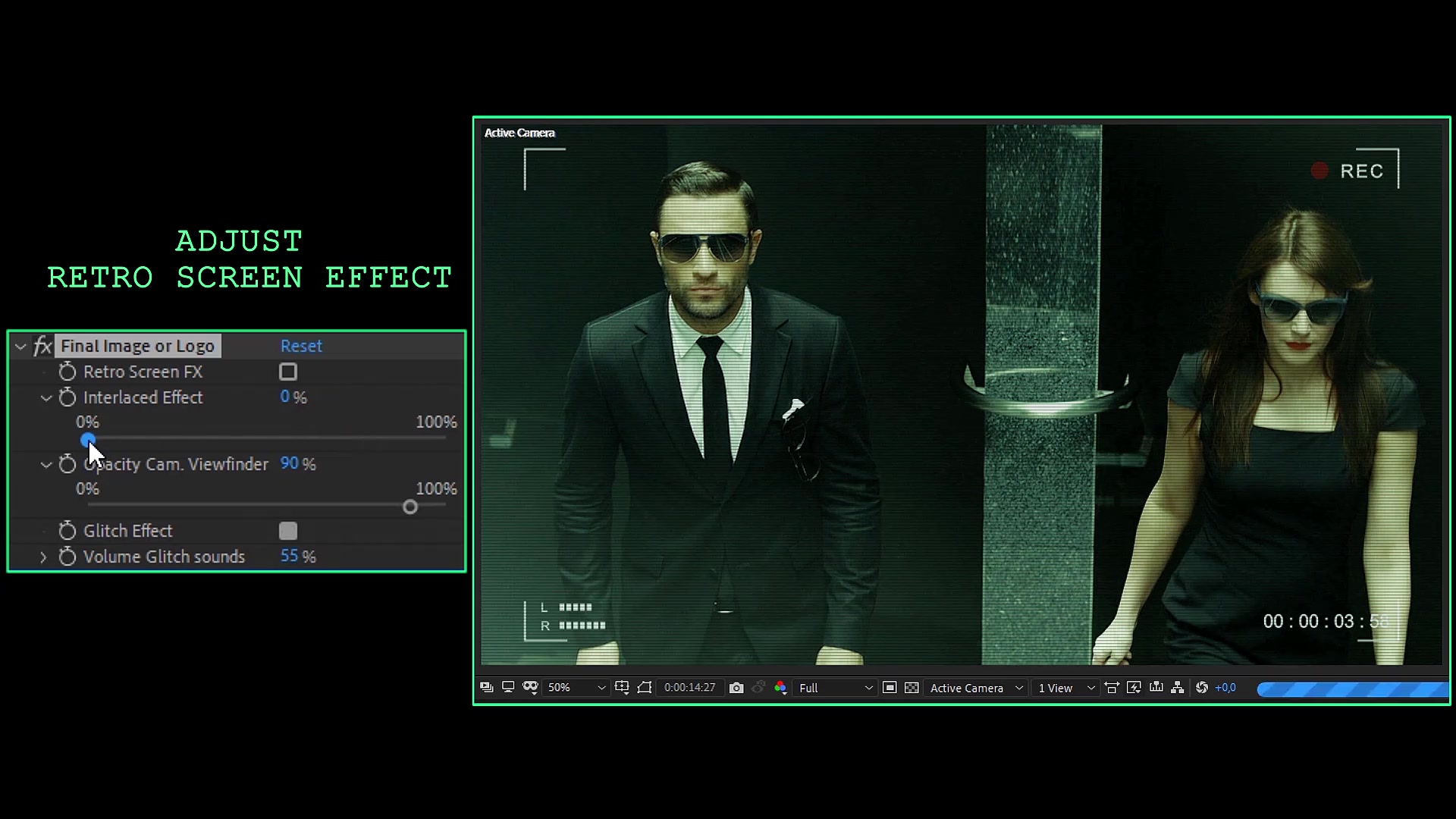
Task: Toggle the Glitch Effect checkbox
Action: (288, 531)
